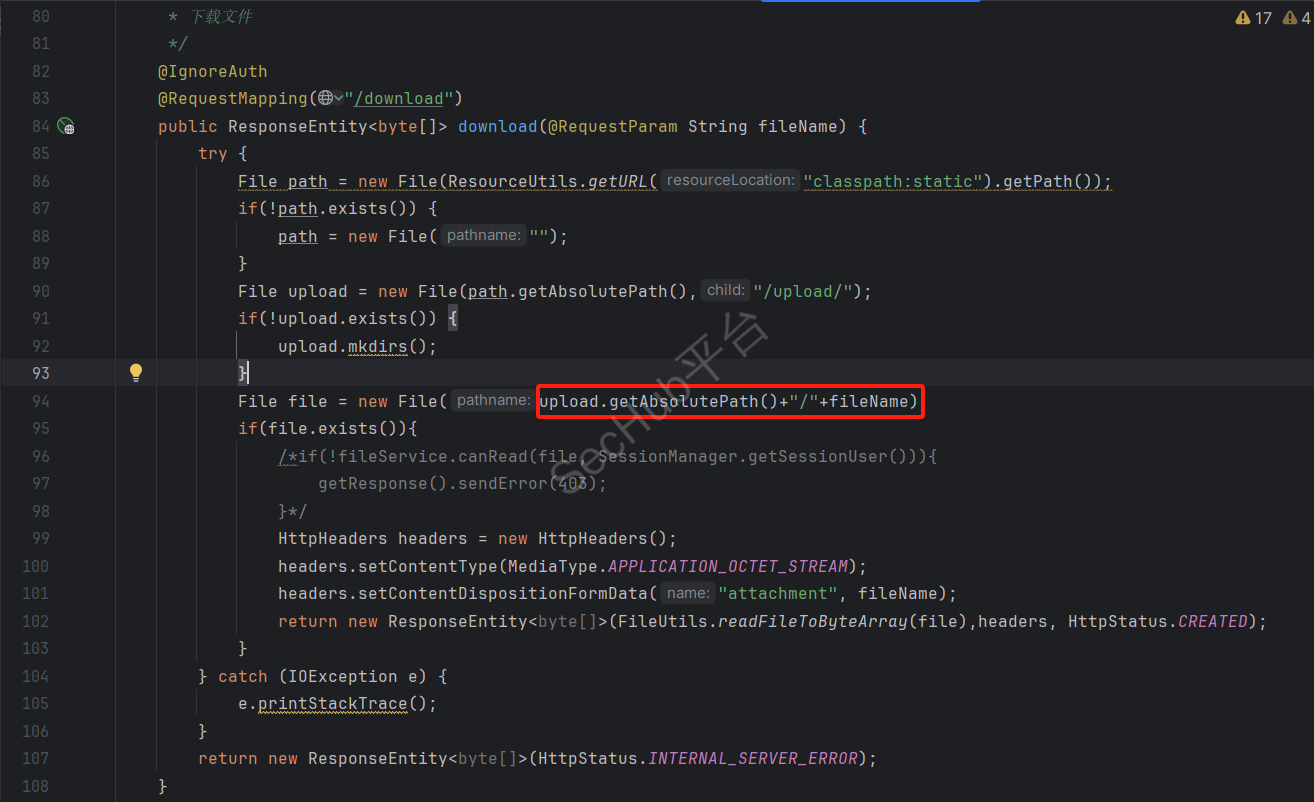1314x802 pixels.
Task: Click the child: parameter hint
Action: (725, 290)
